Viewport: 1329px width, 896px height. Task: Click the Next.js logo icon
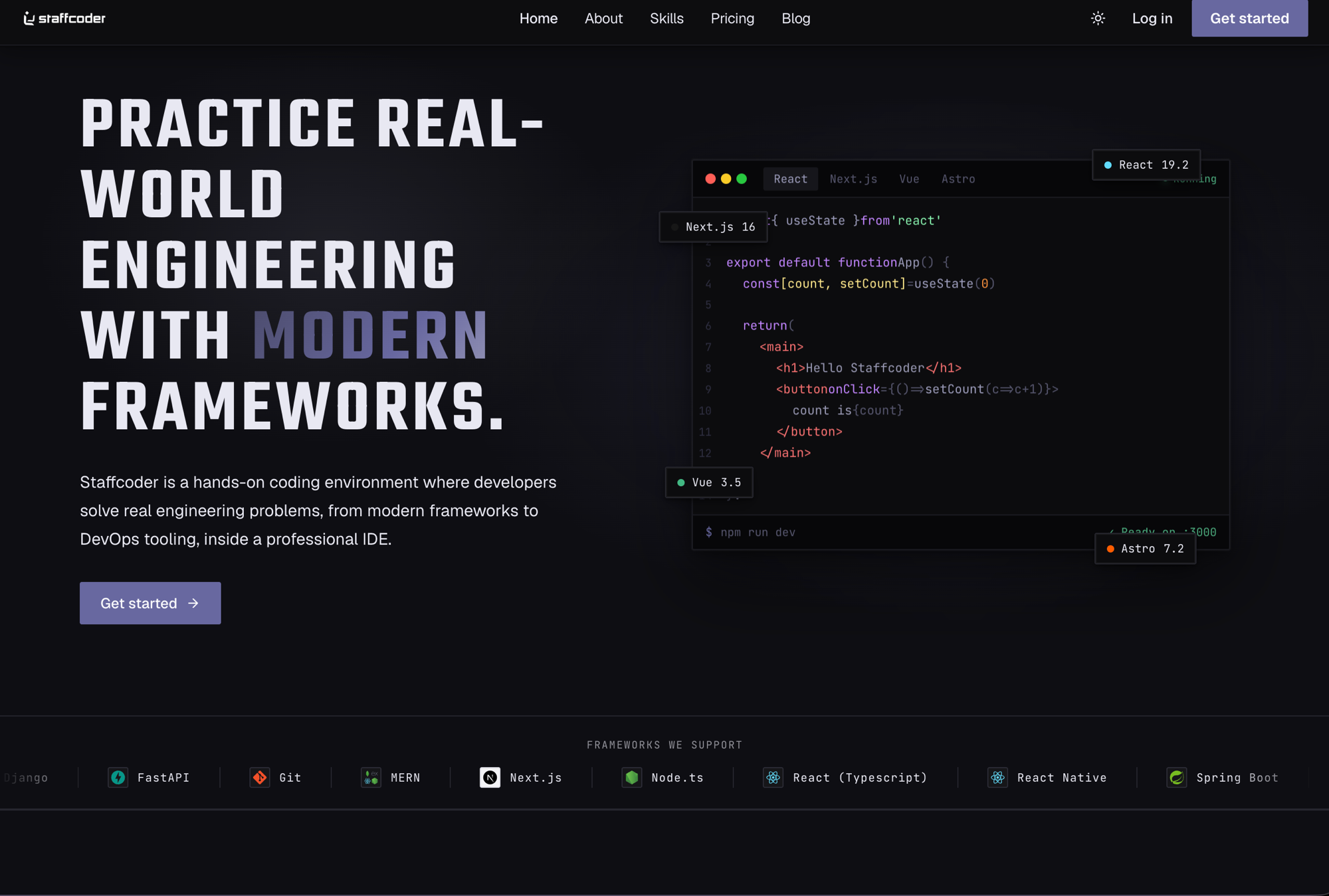[x=490, y=777]
